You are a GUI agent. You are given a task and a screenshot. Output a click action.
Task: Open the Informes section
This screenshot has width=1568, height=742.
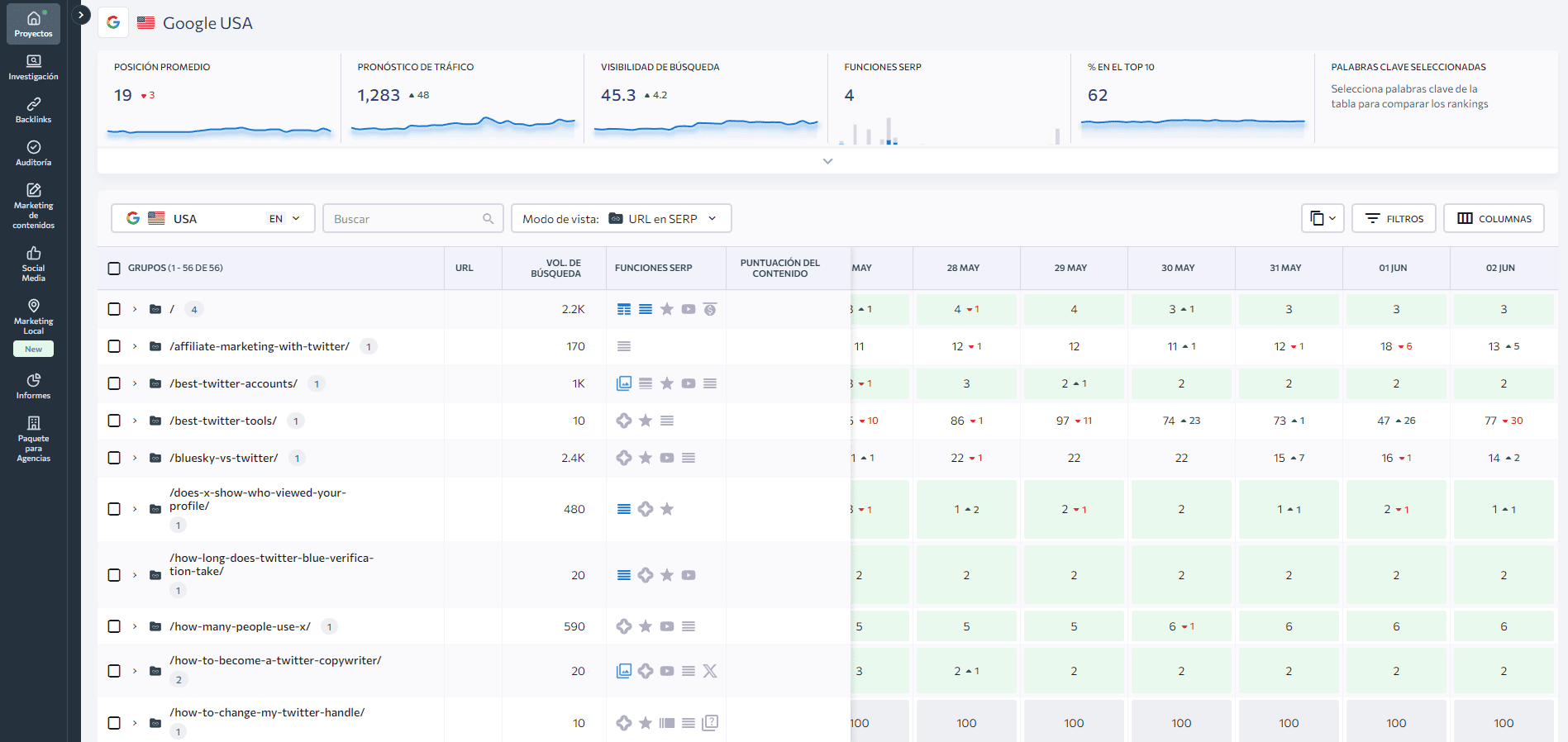33,387
